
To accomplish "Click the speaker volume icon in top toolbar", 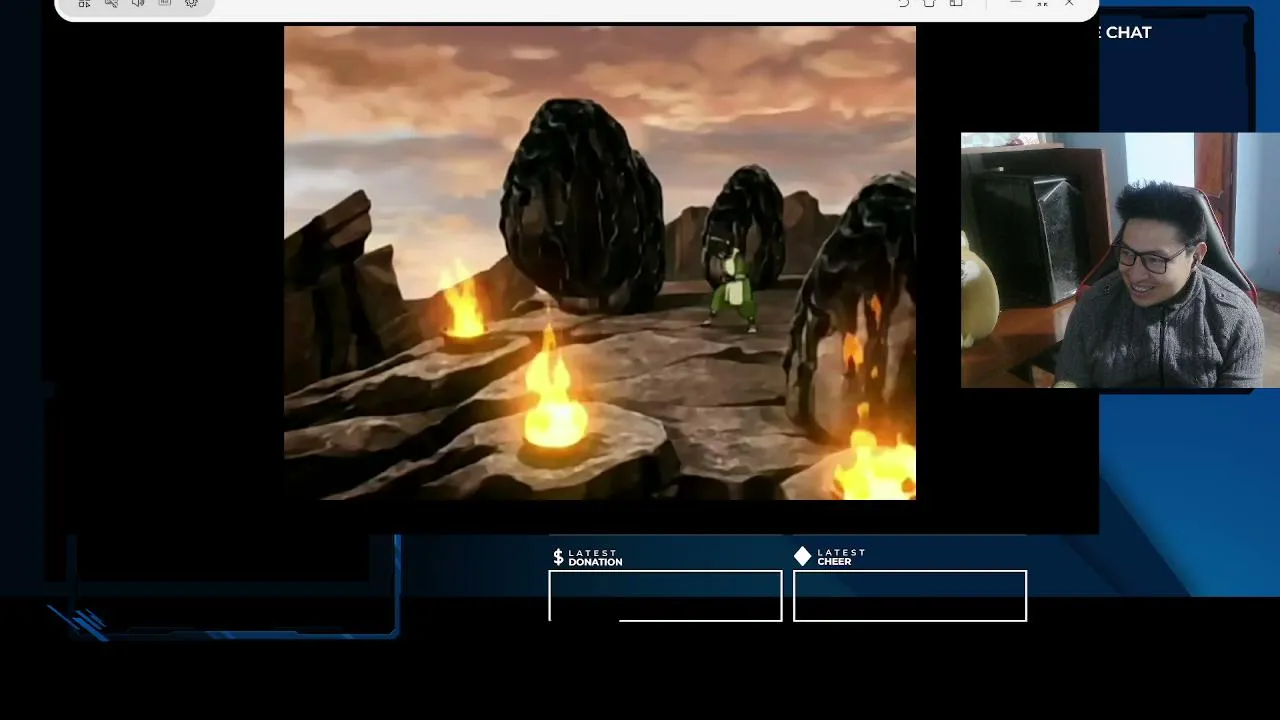I will point(137,4).
